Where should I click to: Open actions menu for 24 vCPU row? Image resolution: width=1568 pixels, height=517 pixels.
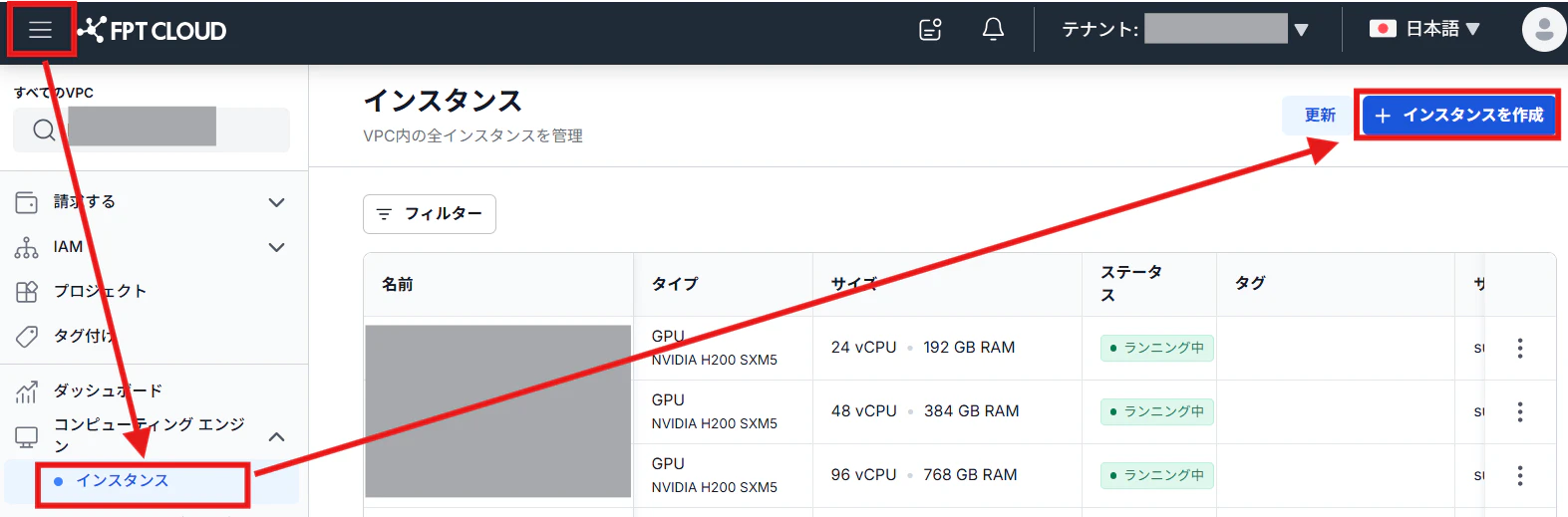(1520, 348)
